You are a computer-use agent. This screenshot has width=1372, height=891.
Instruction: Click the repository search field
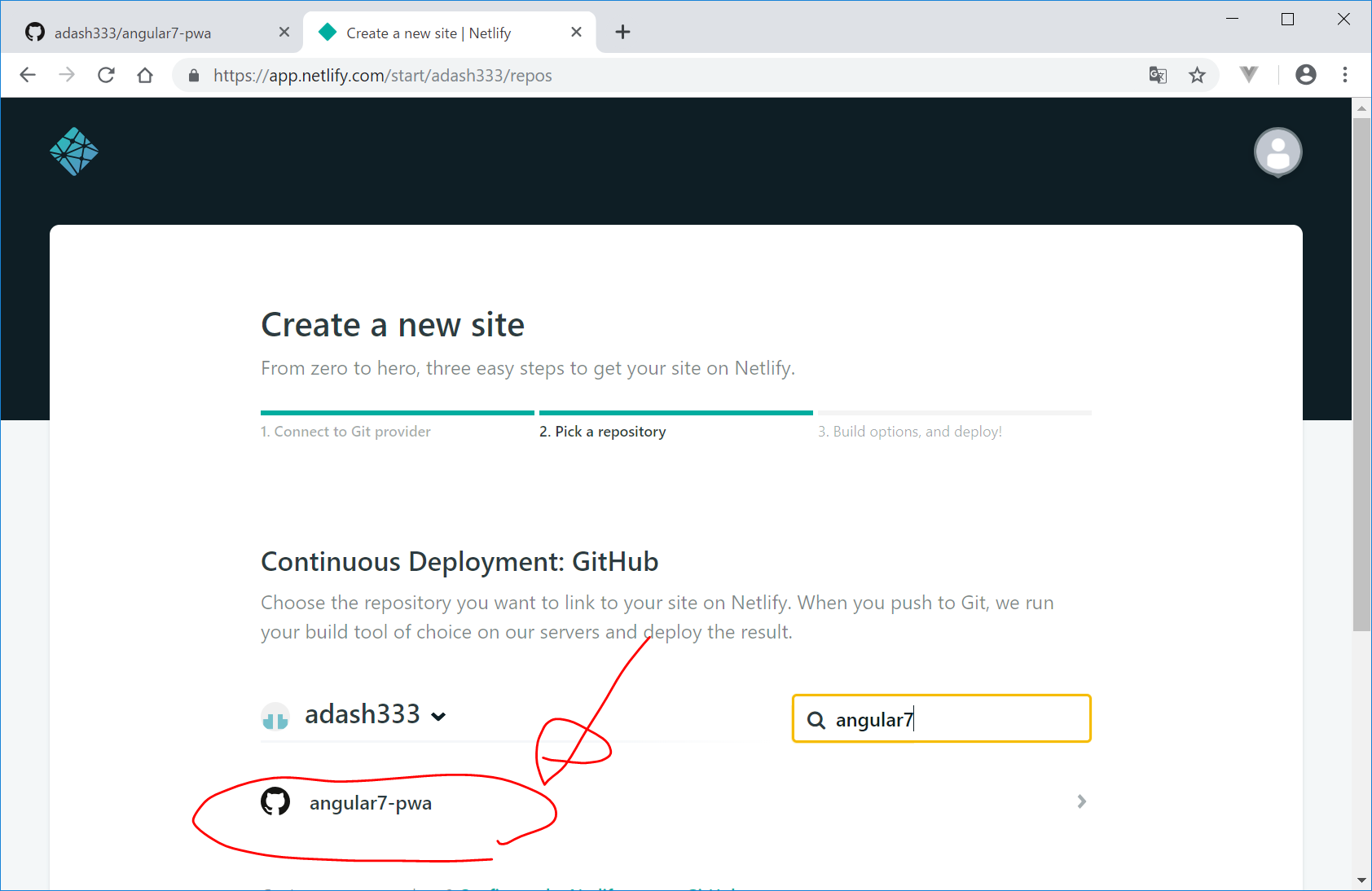tap(953, 719)
